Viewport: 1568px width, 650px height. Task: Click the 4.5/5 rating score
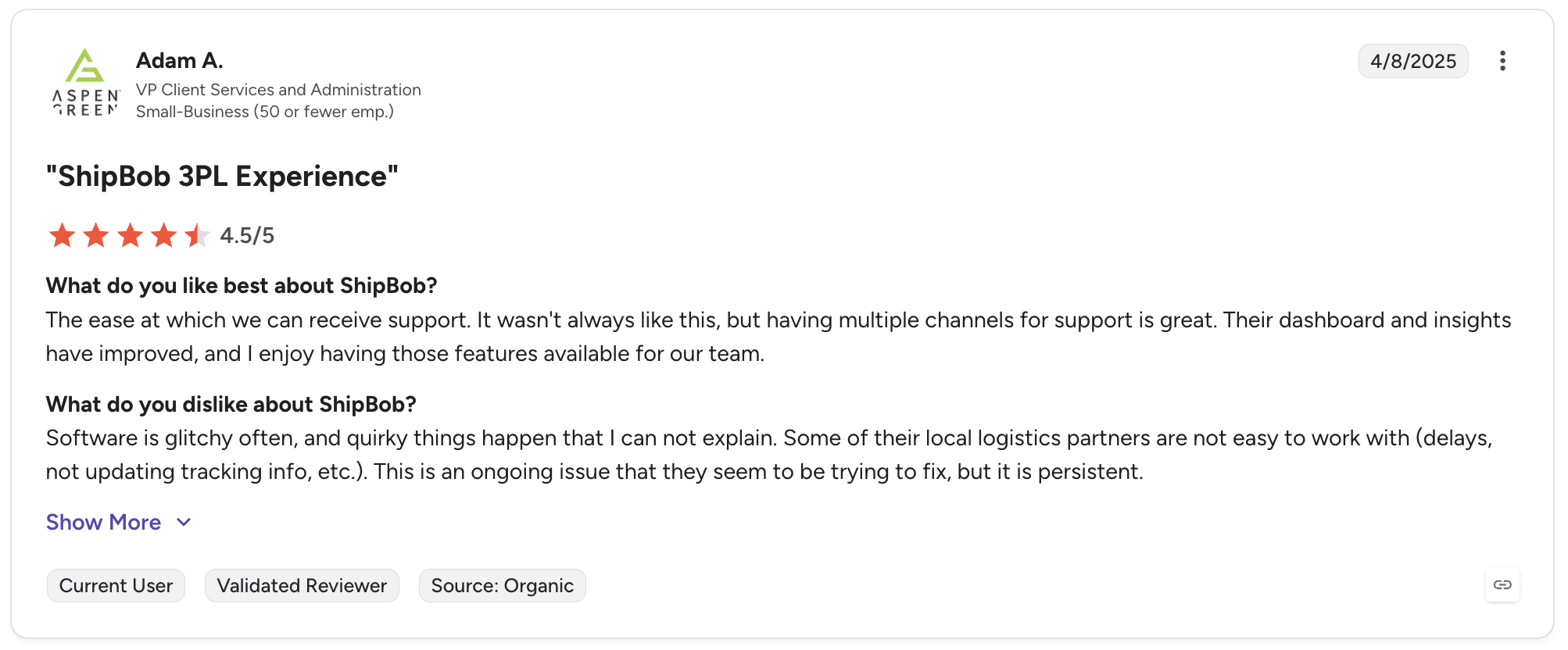(x=247, y=235)
